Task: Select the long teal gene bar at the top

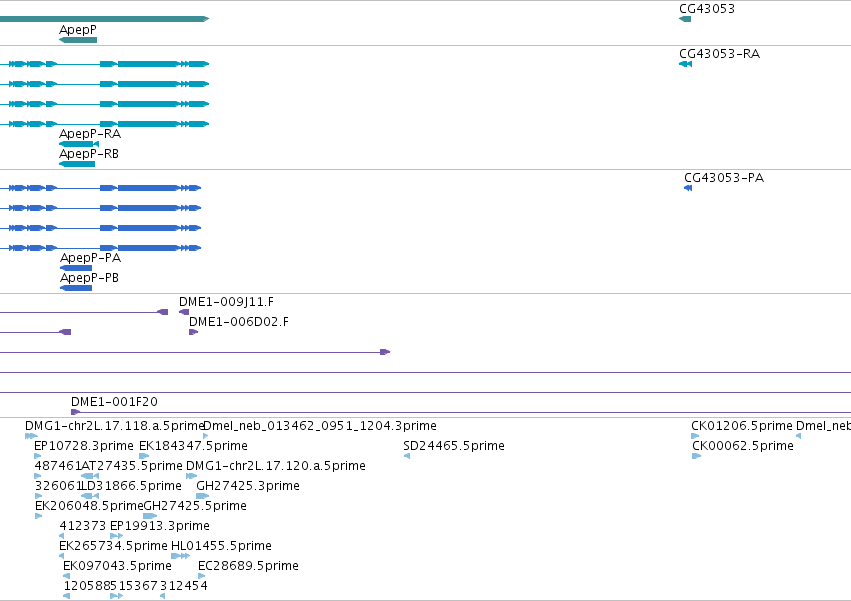Action: pos(104,19)
